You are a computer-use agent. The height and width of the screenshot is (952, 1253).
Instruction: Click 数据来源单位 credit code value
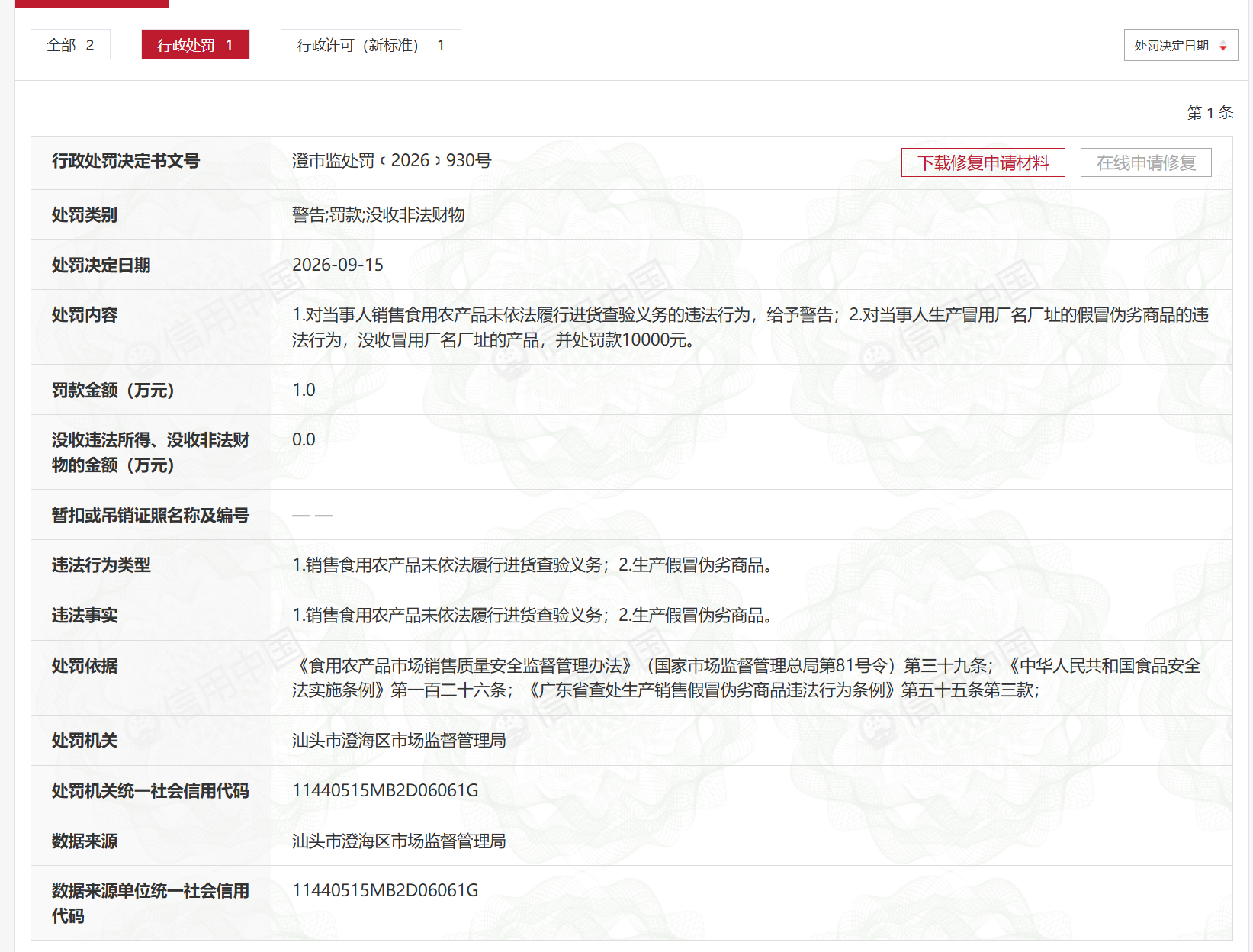point(385,890)
